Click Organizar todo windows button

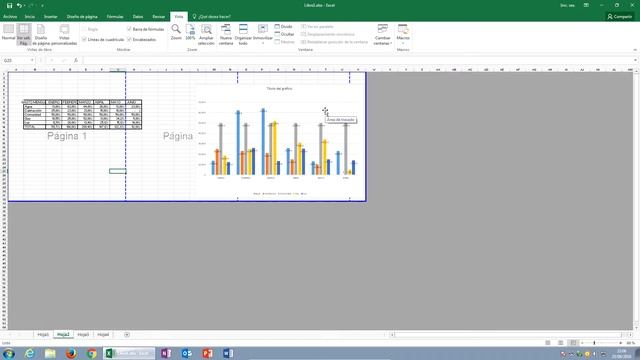click(243, 34)
